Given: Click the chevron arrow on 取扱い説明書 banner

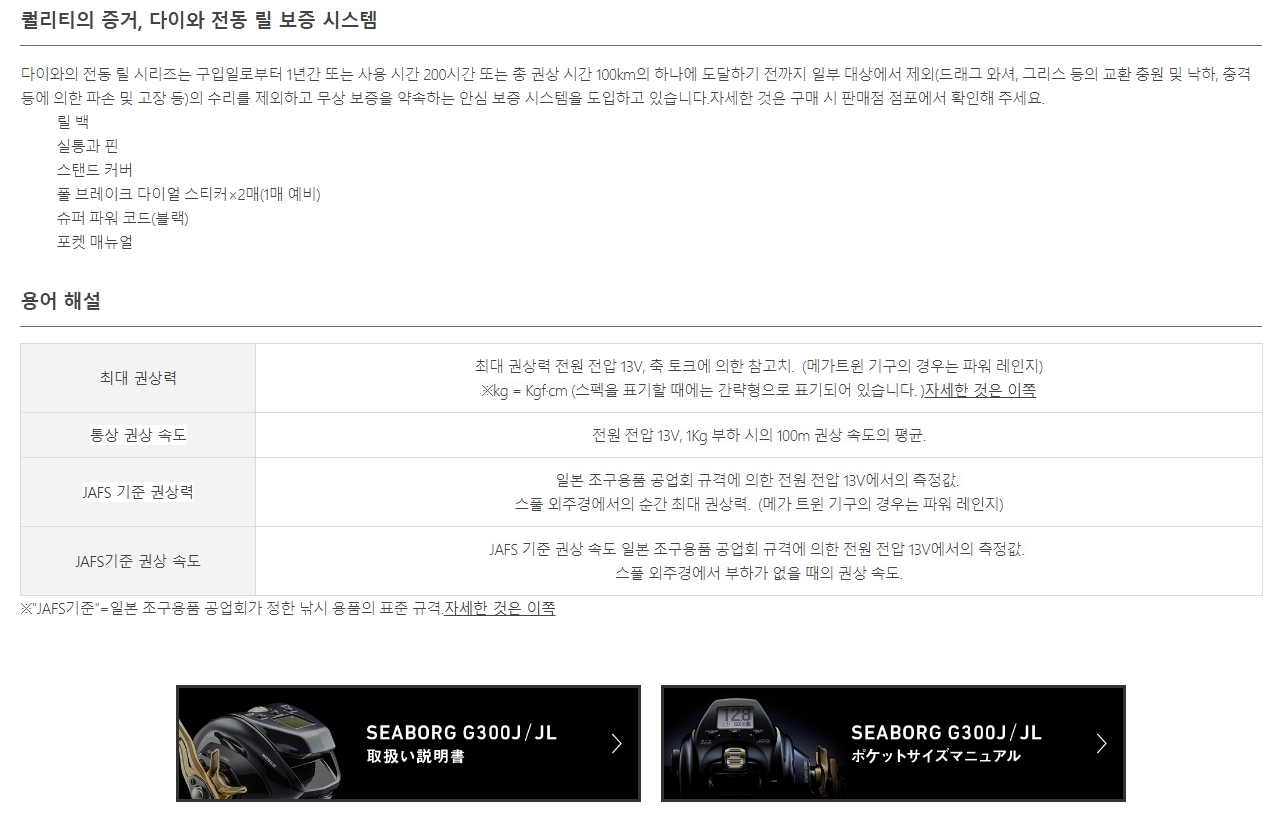Looking at the screenshot, I should coord(616,743).
